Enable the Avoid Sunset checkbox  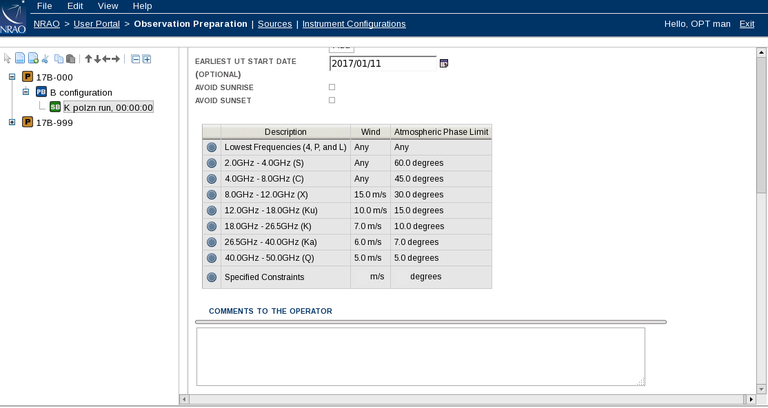(x=332, y=100)
